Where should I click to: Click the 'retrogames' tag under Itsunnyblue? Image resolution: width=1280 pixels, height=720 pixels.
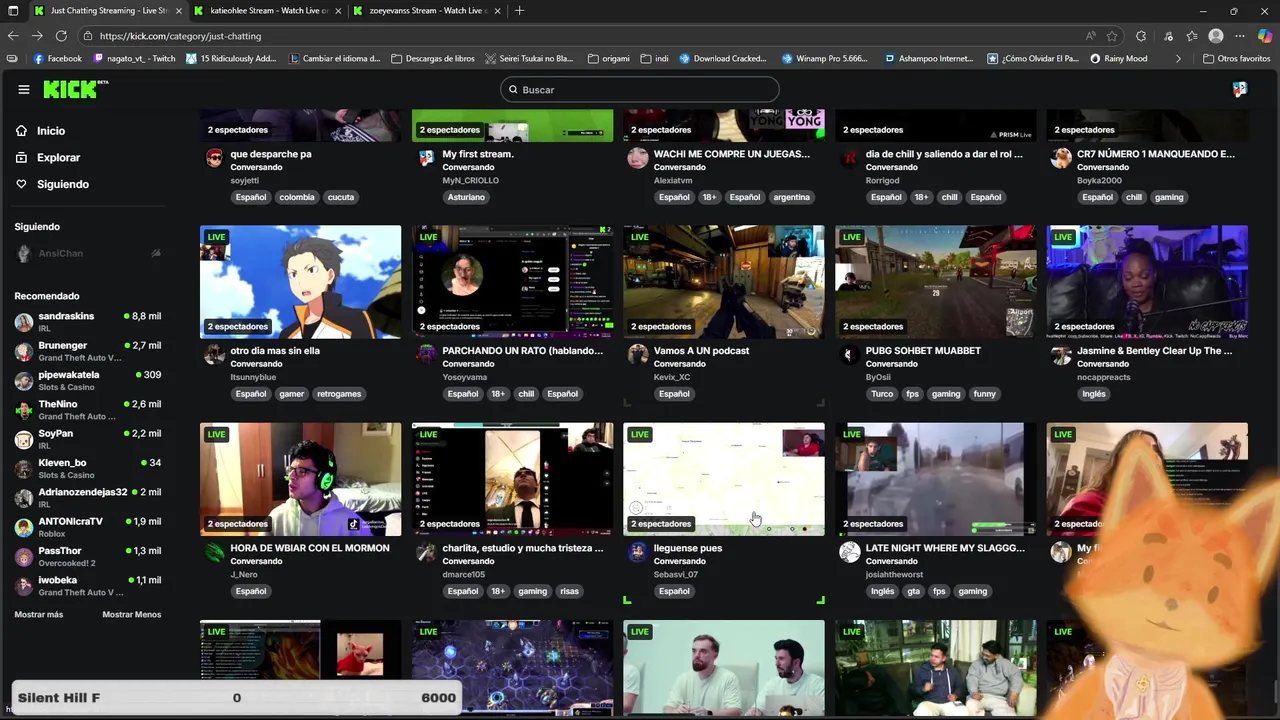[339, 394]
